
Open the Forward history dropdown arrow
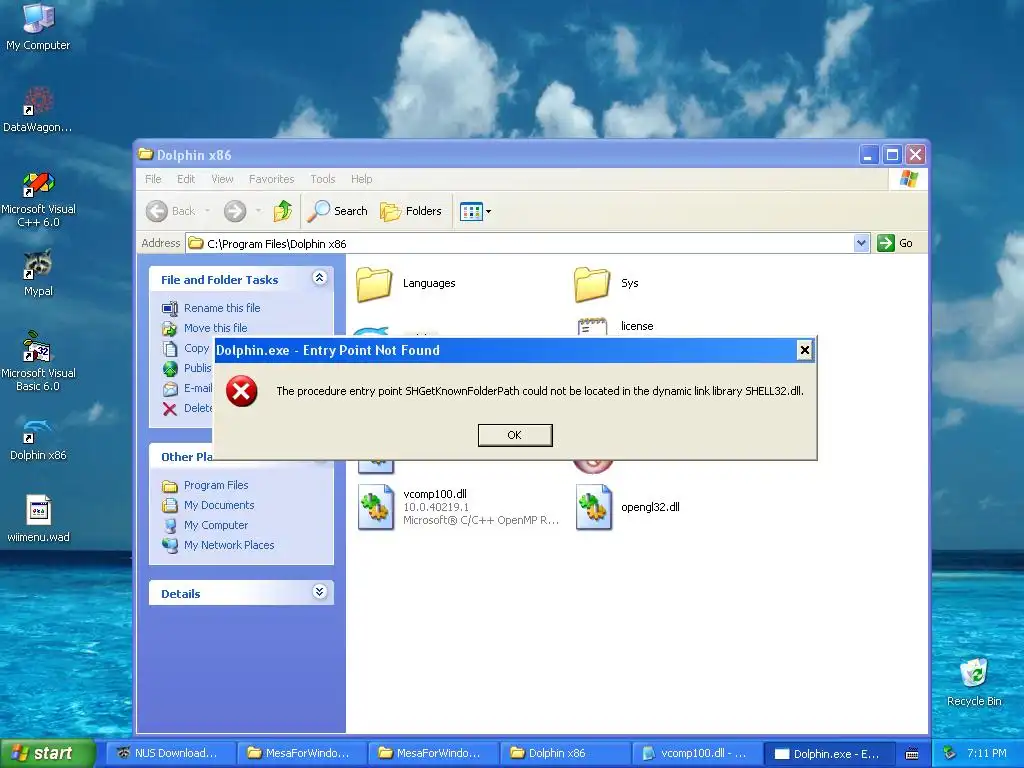point(258,211)
